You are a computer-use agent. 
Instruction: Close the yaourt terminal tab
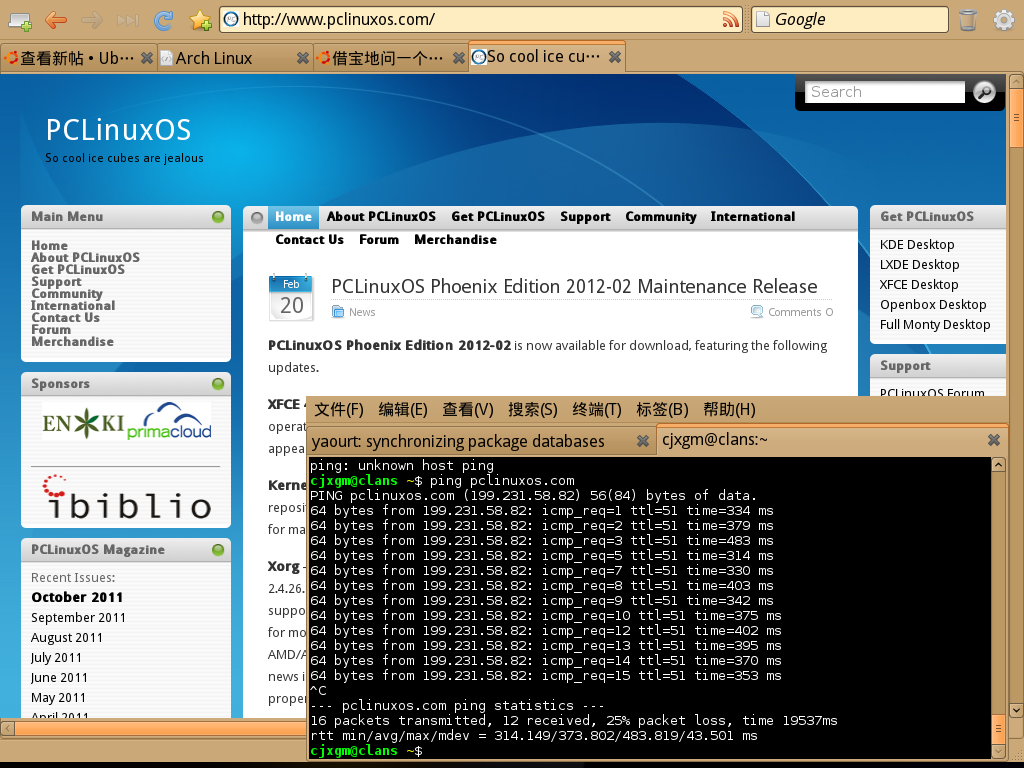[643, 441]
